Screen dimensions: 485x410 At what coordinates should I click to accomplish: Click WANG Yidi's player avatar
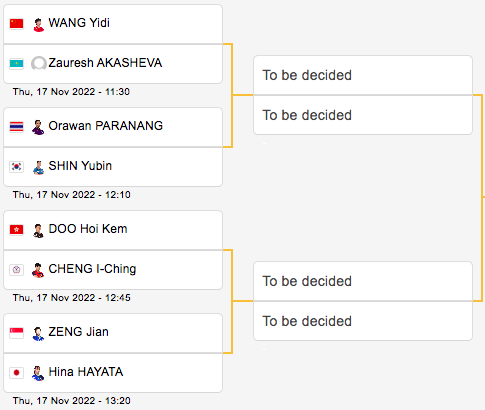point(38,25)
